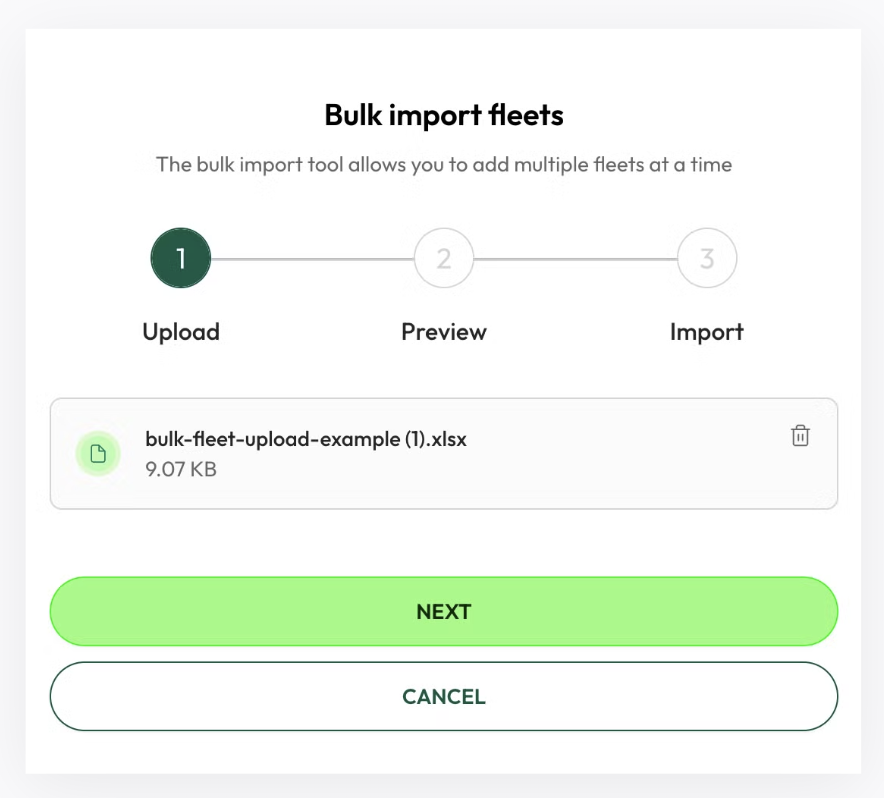Open the Import step label

706,332
